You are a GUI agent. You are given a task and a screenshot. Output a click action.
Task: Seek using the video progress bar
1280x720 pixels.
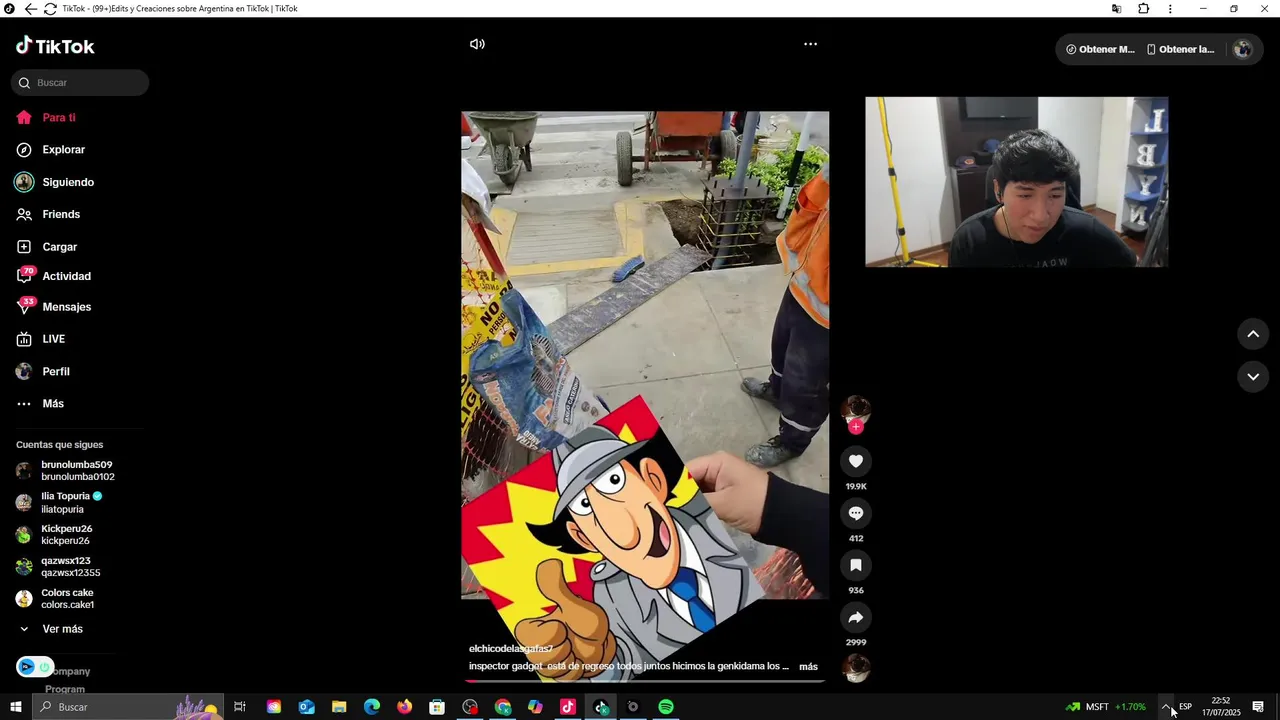click(645, 681)
